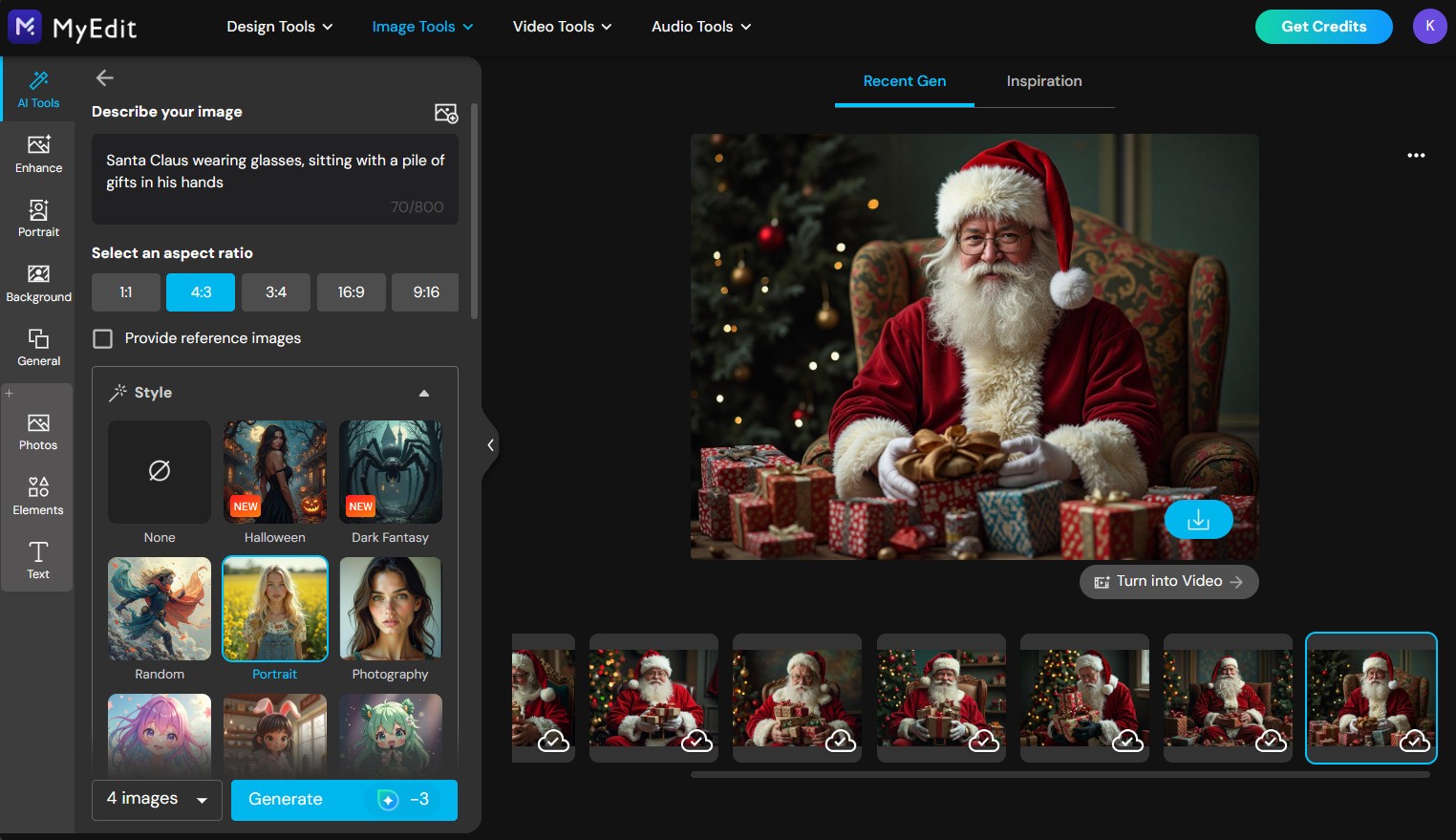This screenshot has width=1456, height=840.
Task: Open the 4 images count dropdown
Action: pyautogui.click(x=157, y=800)
